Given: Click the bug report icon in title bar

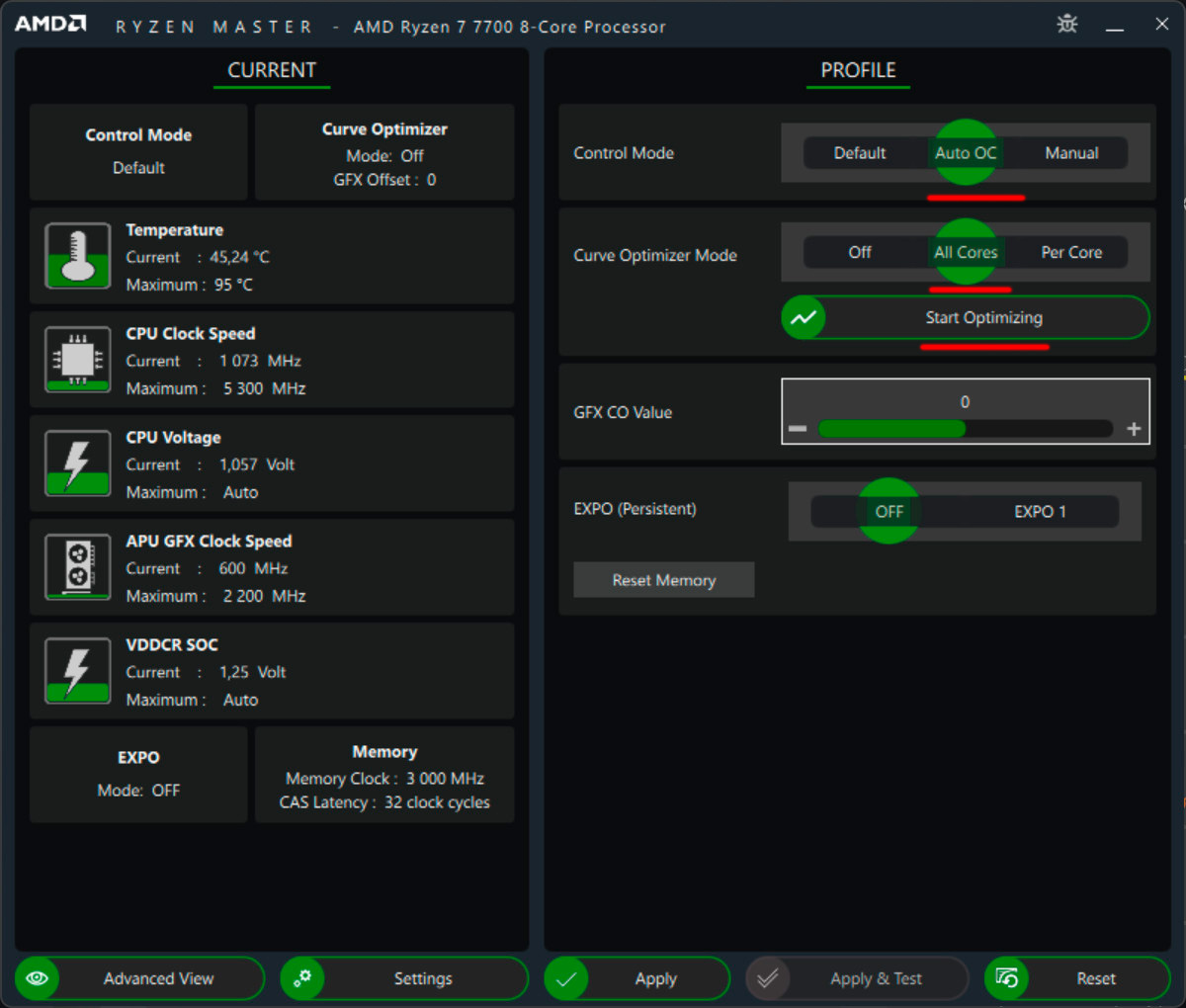Looking at the screenshot, I should point(1067,25).
